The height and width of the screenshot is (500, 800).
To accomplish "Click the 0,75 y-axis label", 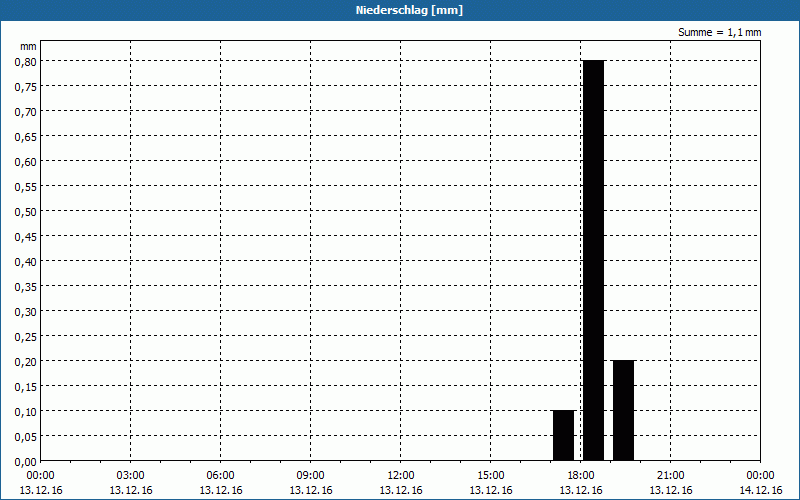I will coord(26,87).
